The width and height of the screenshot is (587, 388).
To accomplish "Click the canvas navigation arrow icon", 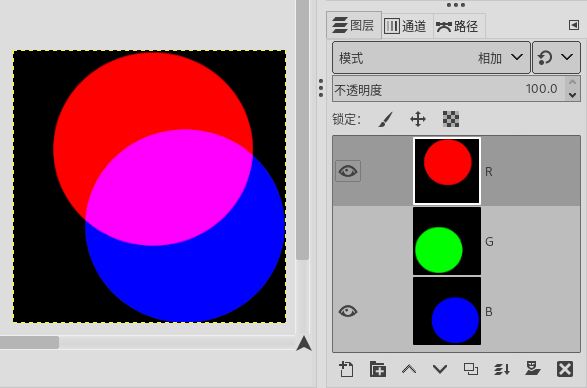I will click(x=304, y=343).
